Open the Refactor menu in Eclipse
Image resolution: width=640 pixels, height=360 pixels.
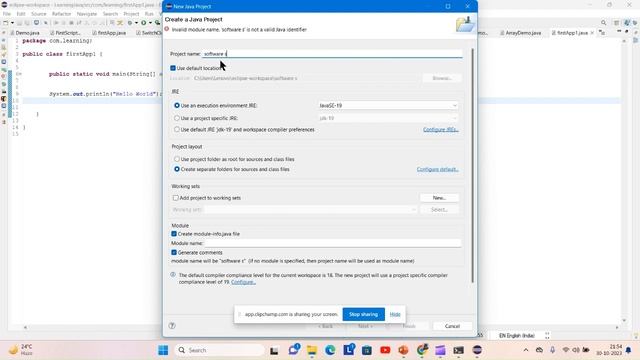tap(62, 14)
